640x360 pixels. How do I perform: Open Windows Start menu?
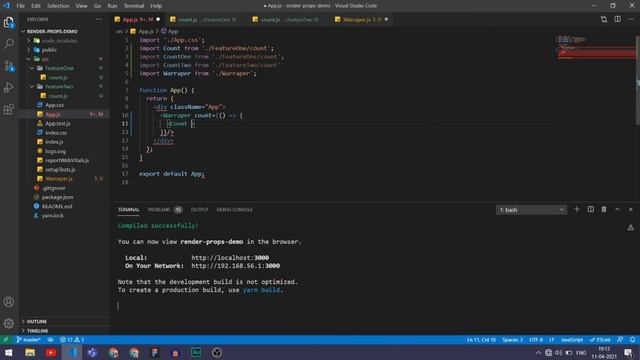click(8, 352)
